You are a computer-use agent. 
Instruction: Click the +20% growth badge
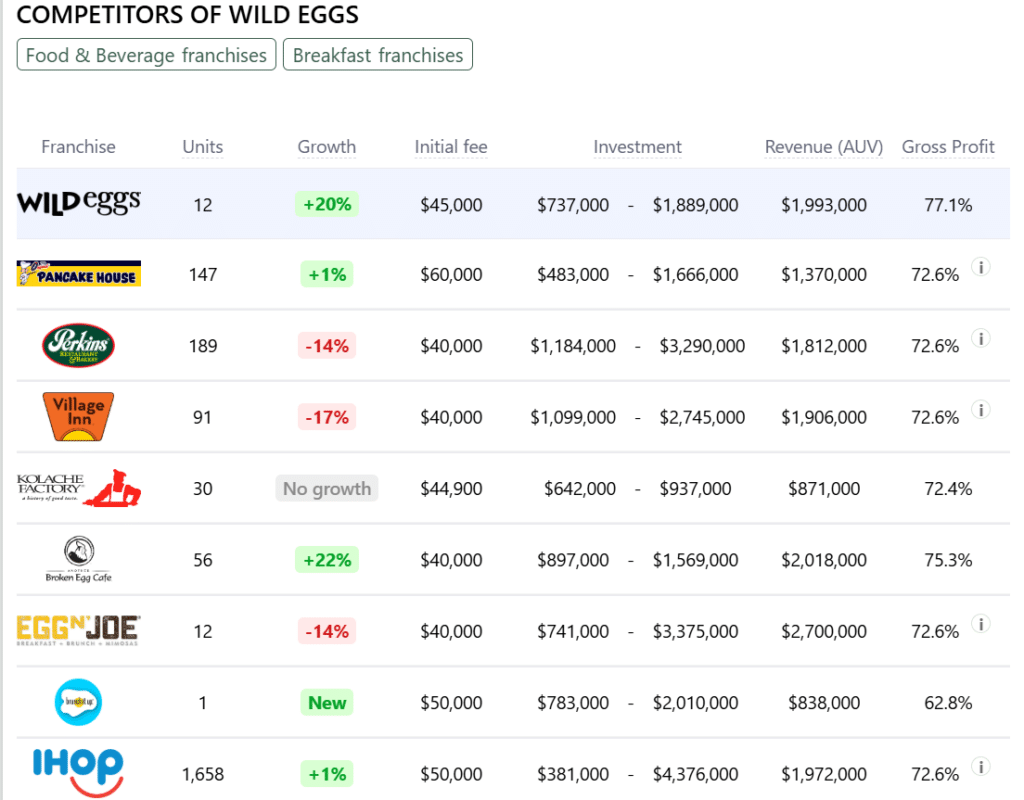(327, 204)
